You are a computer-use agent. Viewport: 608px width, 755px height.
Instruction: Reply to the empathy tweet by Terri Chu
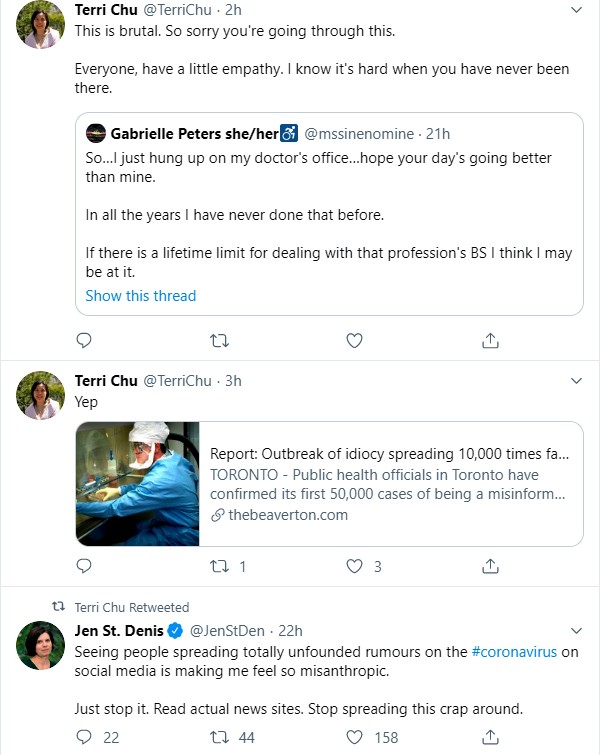click(x=84, y=340)
